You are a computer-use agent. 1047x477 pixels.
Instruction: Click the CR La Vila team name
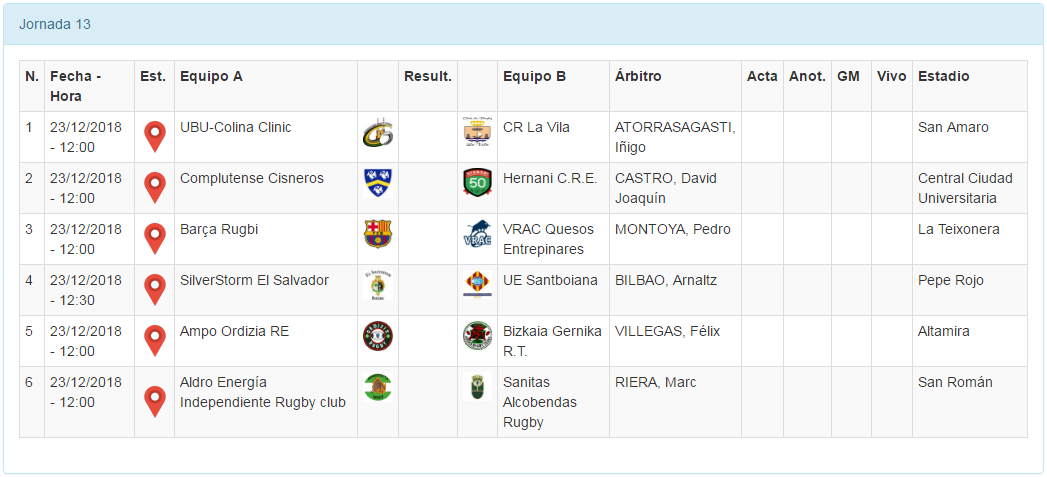point(535,127)
